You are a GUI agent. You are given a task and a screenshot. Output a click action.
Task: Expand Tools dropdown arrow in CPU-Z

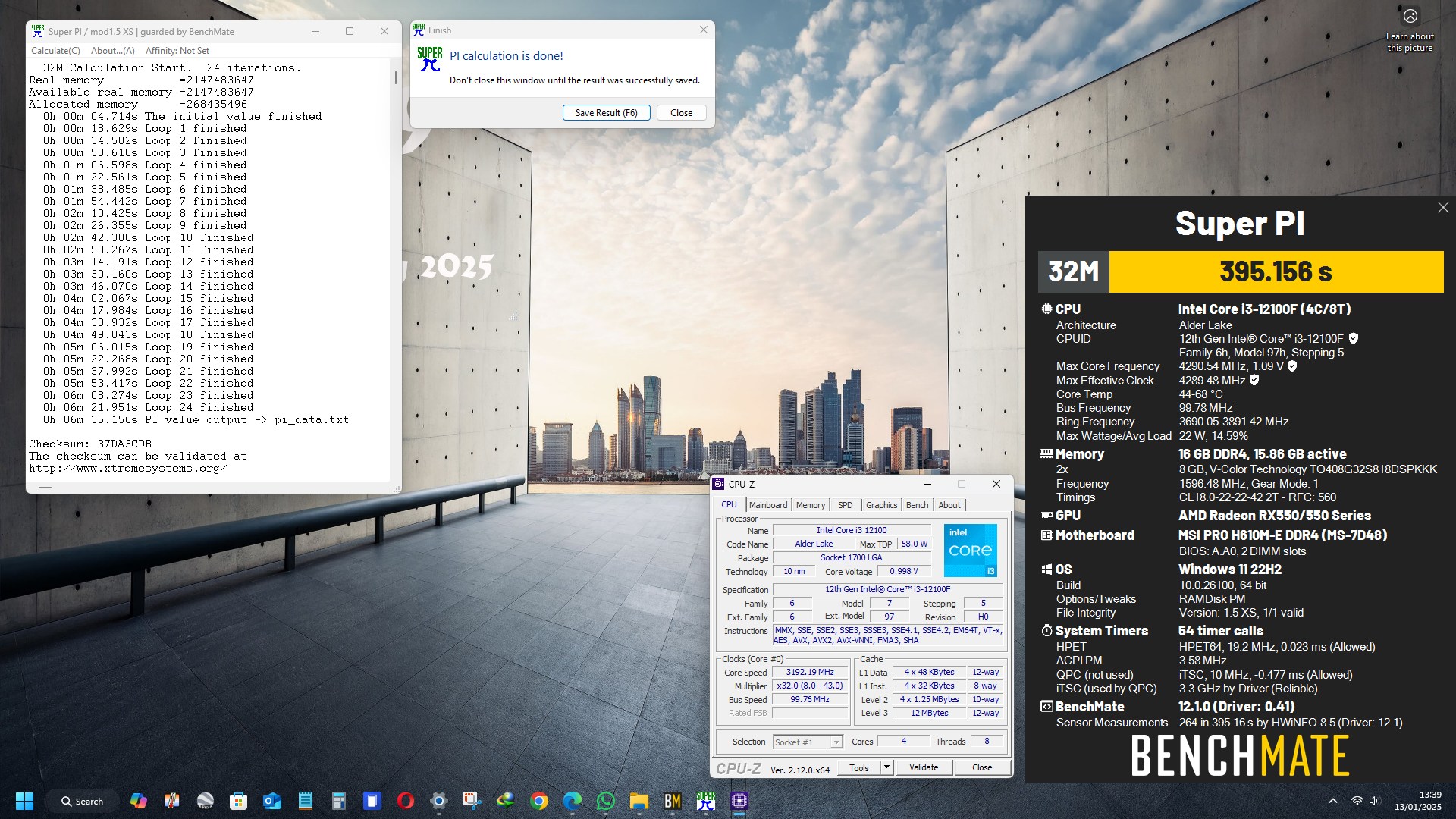pyautogui.click(x=886, y=767)
